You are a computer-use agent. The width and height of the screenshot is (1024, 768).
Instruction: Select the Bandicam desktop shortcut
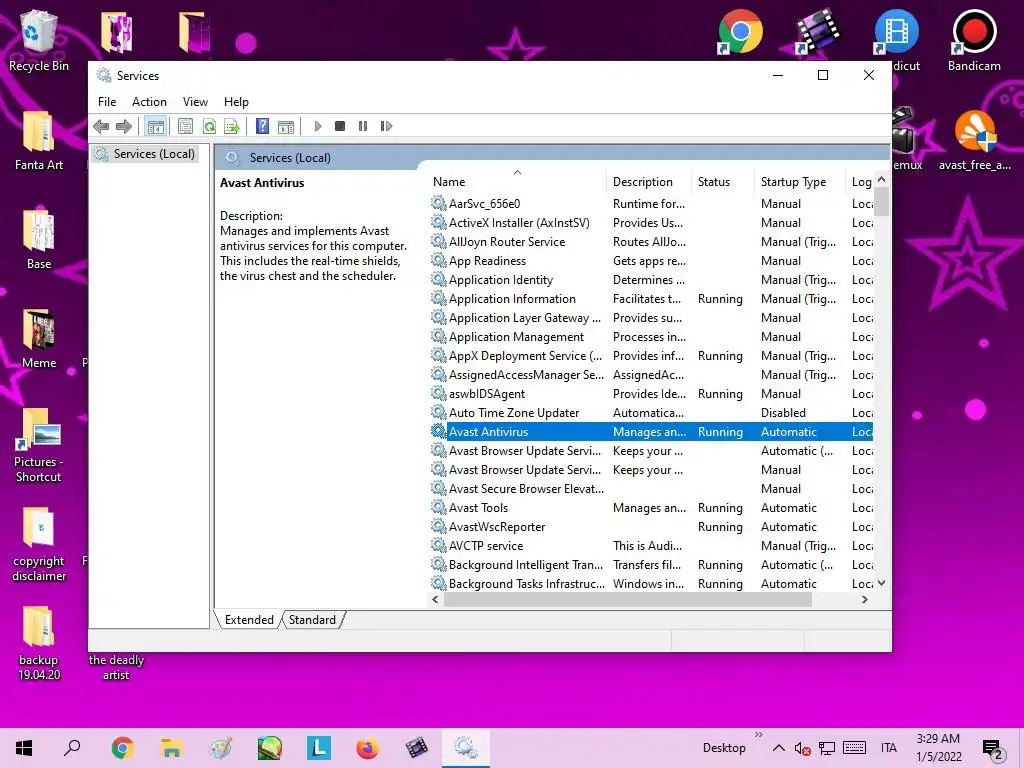pyautogui.click(x=974, y=40)
